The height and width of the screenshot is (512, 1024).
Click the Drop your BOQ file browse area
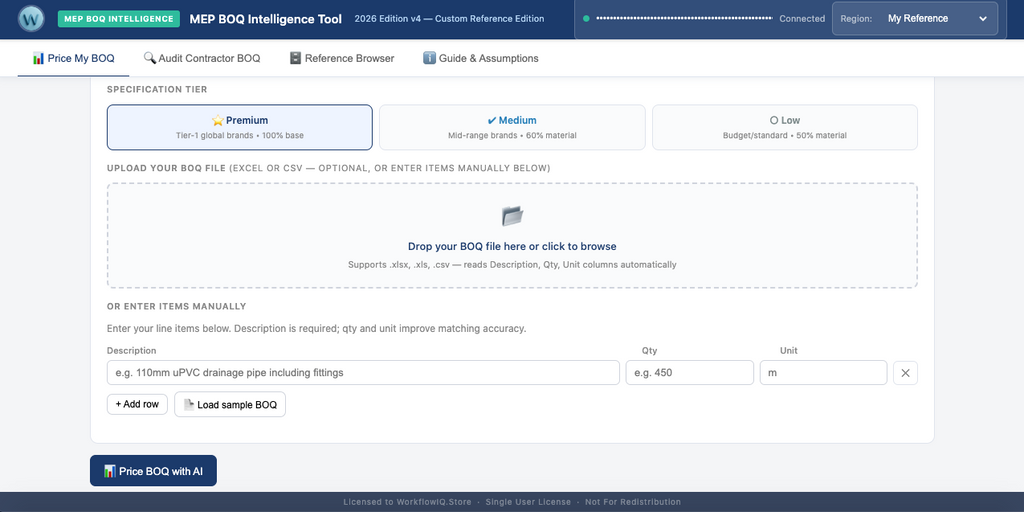click(x=512, y=236)
